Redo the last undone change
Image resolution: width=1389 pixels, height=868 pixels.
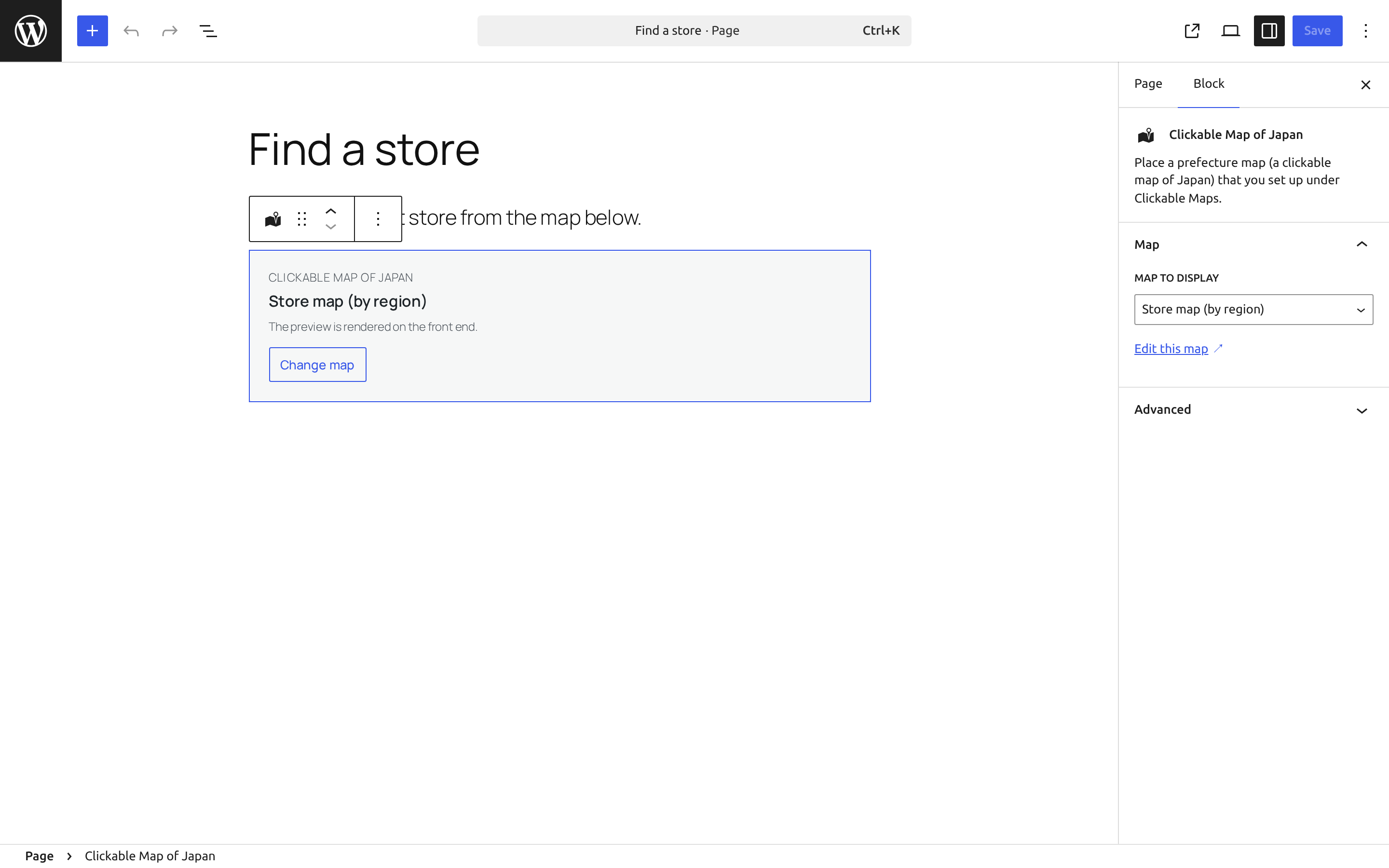tap(170, 31)
